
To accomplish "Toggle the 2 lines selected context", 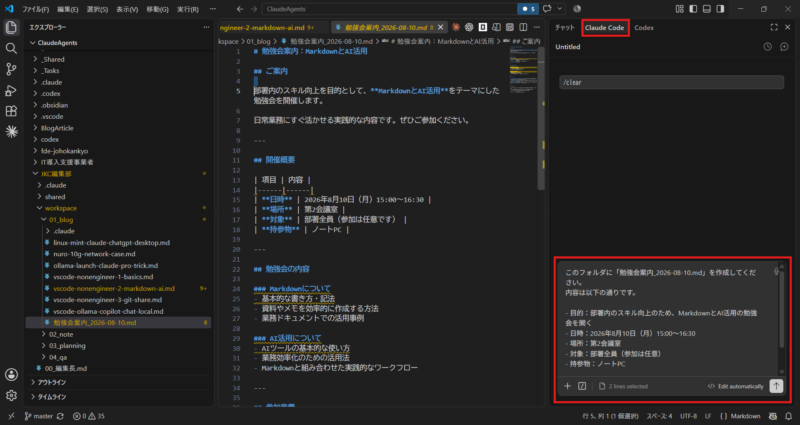I will [x=623, y=386].
